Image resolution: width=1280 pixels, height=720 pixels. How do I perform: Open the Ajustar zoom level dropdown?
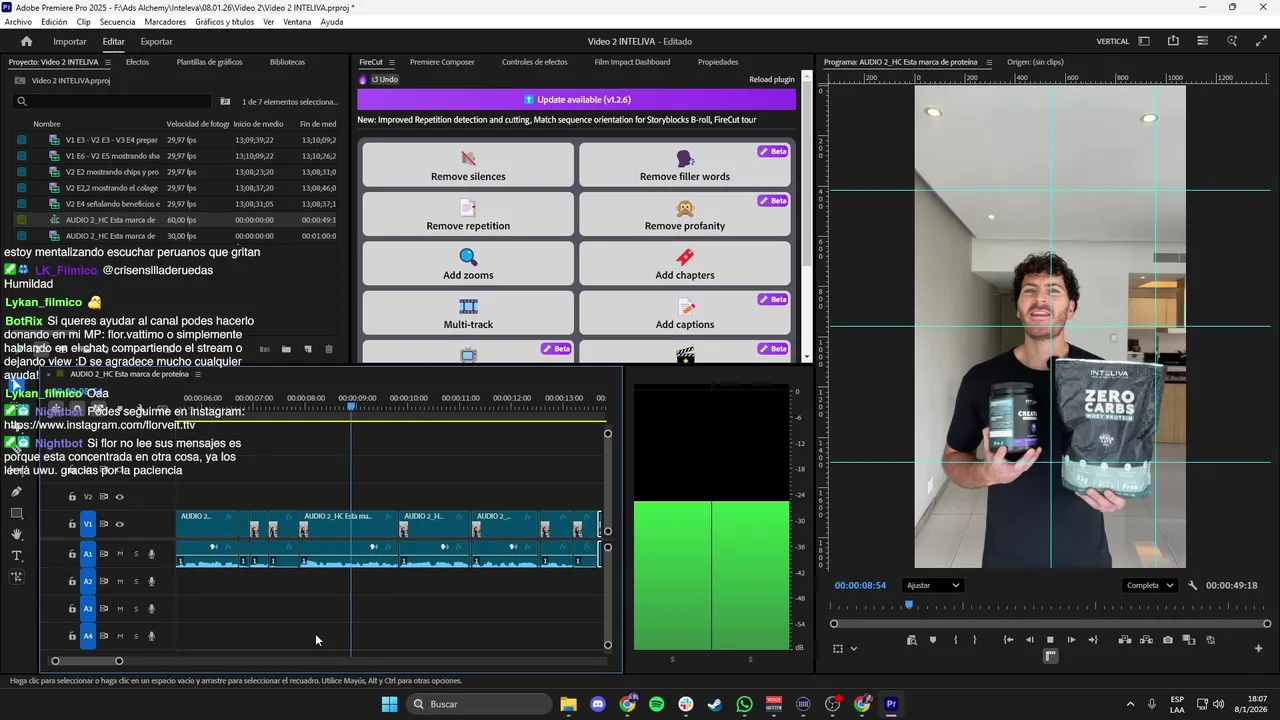click(x=932, y=585)
